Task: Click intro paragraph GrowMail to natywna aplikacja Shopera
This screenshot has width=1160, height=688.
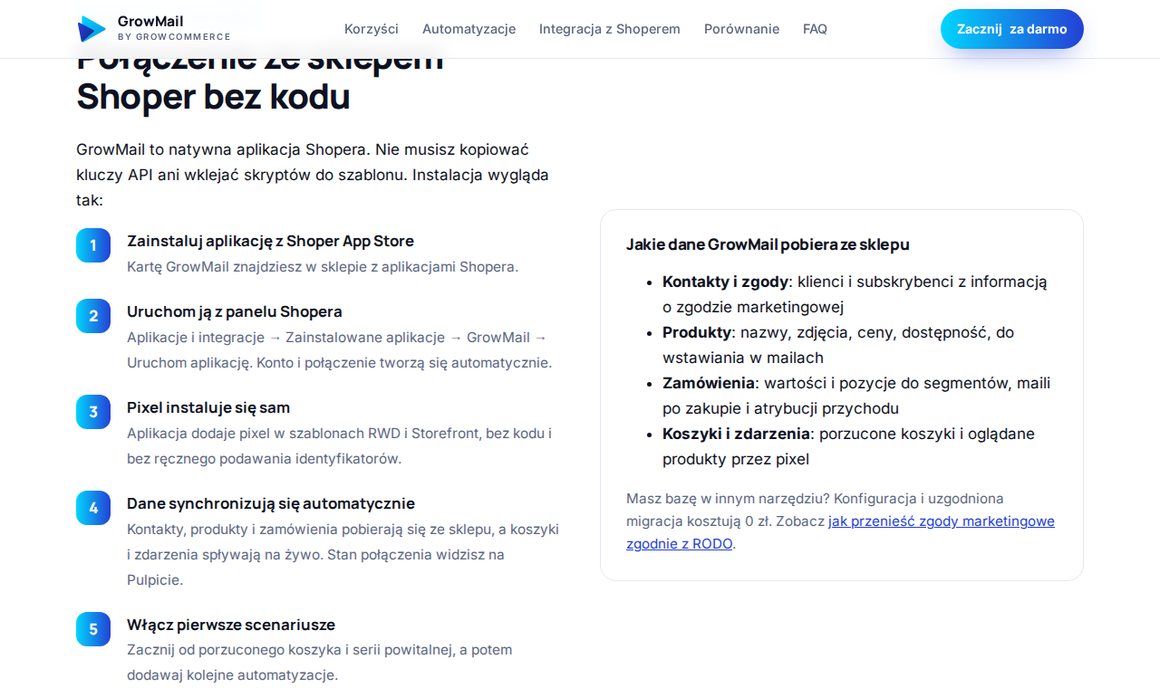Action: 312,175
